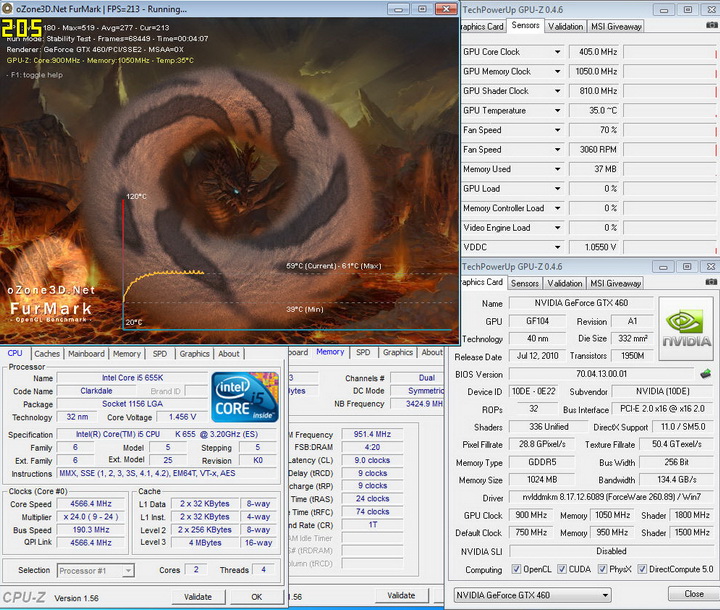Open the GPU Temperature sensor dropdown

click(557, 111)
